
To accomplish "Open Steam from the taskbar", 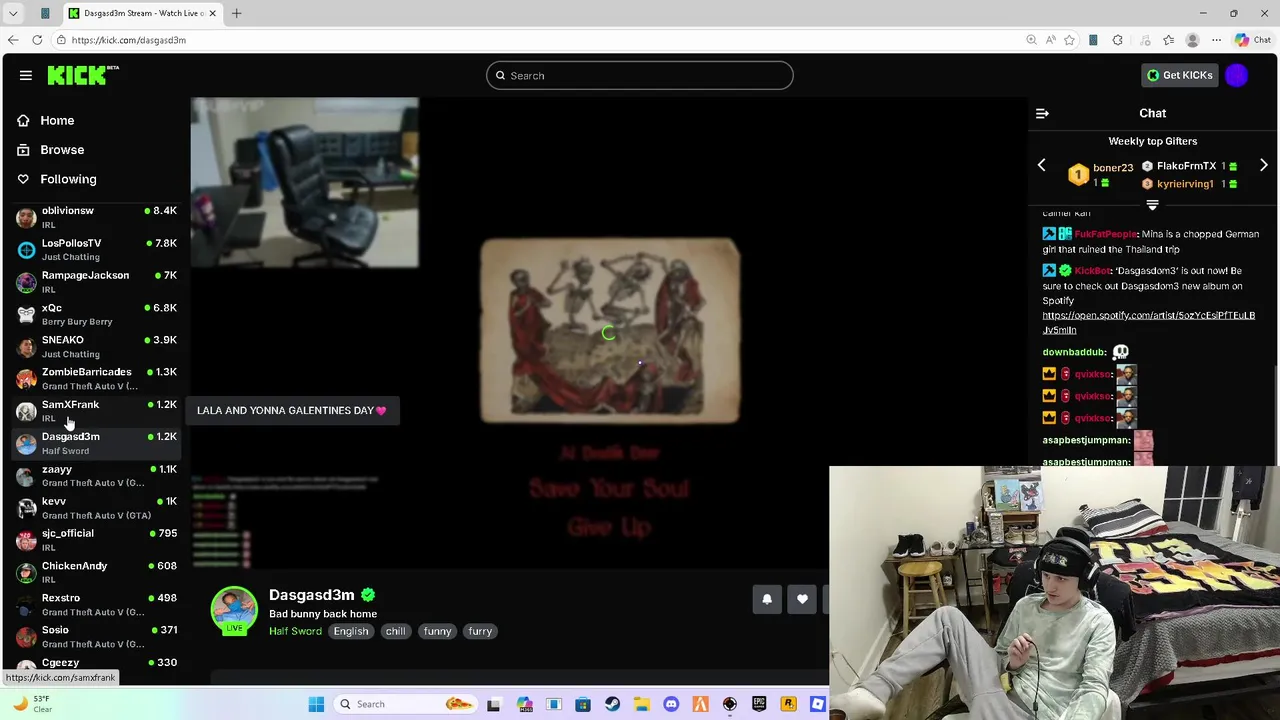I will pos(612,704).
